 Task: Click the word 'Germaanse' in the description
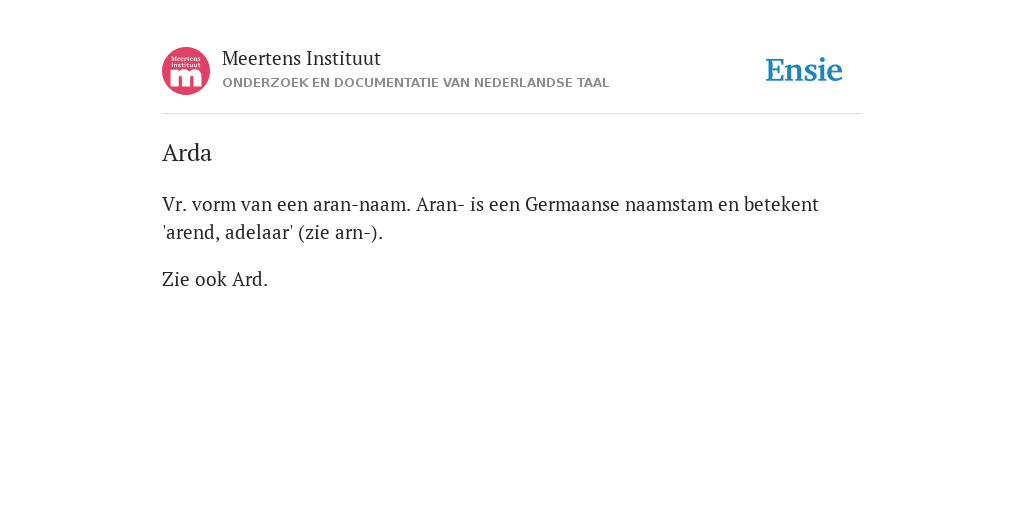point(572,204)
